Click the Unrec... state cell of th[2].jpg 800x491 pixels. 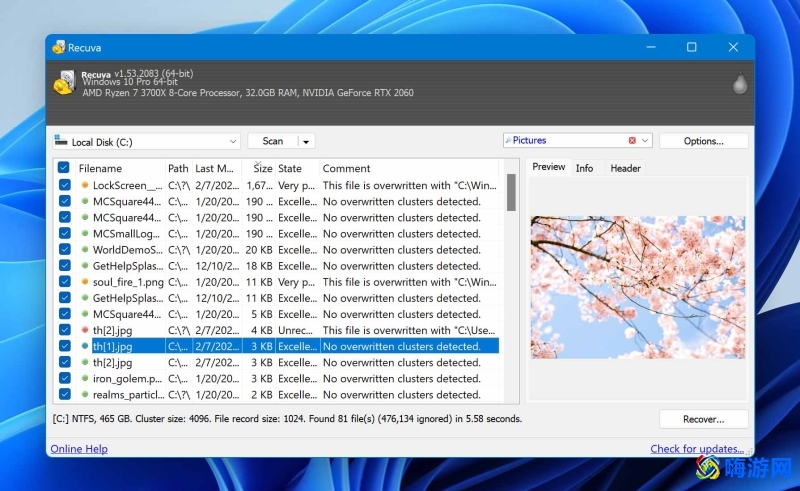(295, 330)
